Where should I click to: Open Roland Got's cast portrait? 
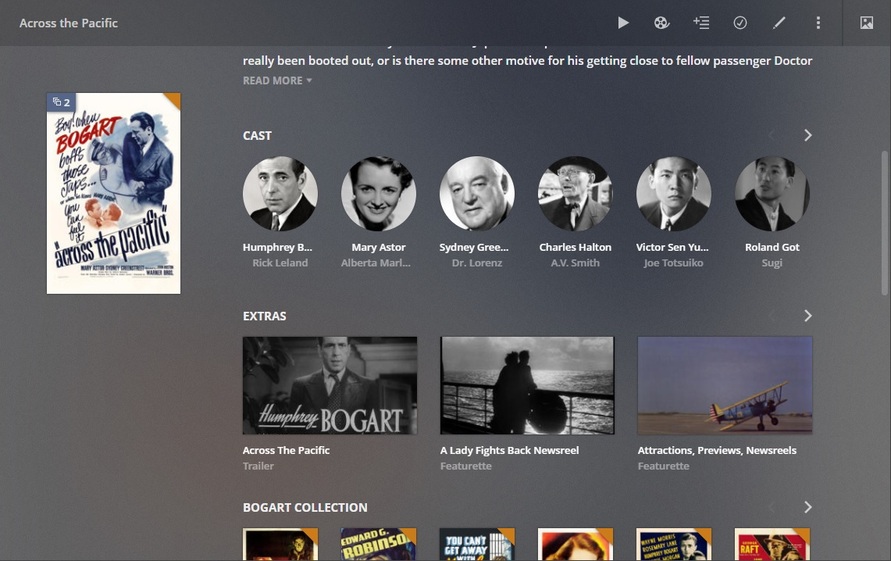772,193
